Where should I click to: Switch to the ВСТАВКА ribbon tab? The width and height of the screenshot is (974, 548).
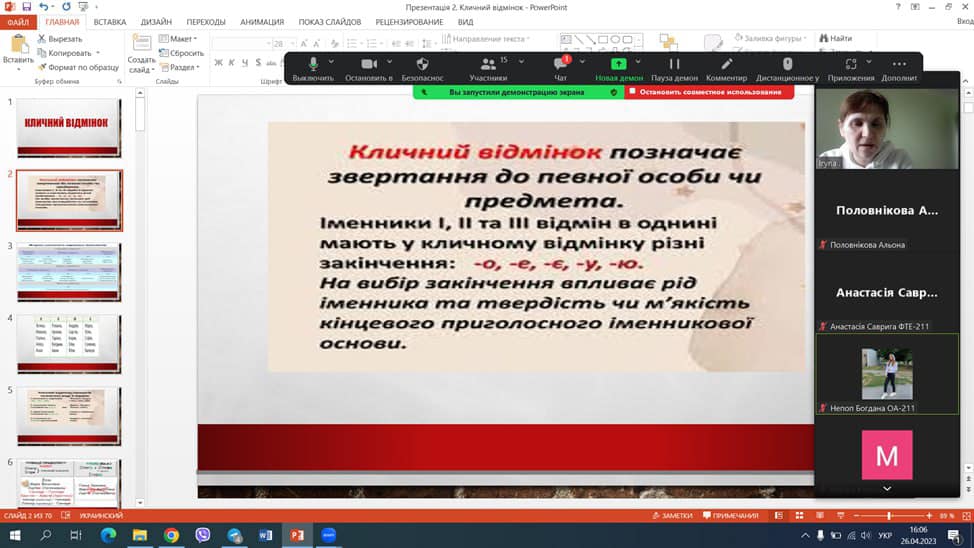click(x=110, y=21)
